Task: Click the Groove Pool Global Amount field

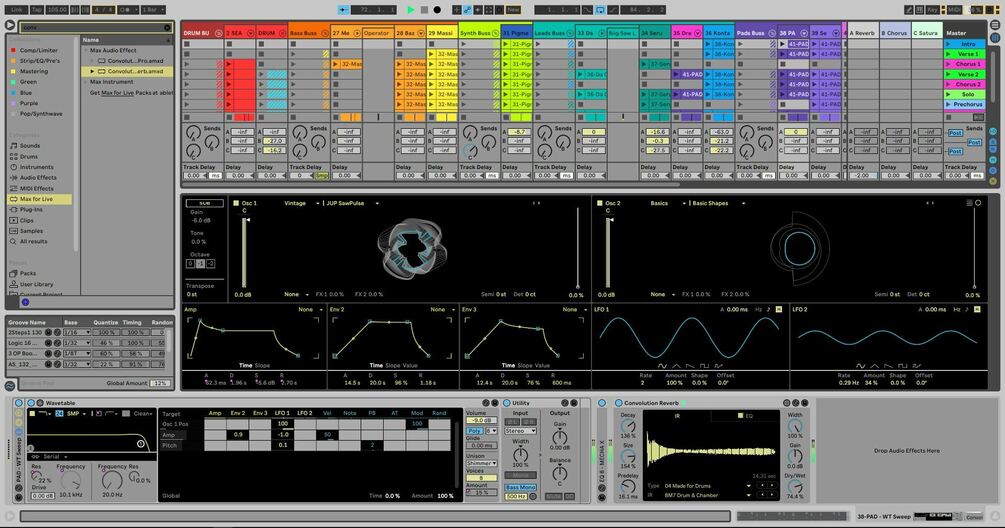Action: coord(160,383)
